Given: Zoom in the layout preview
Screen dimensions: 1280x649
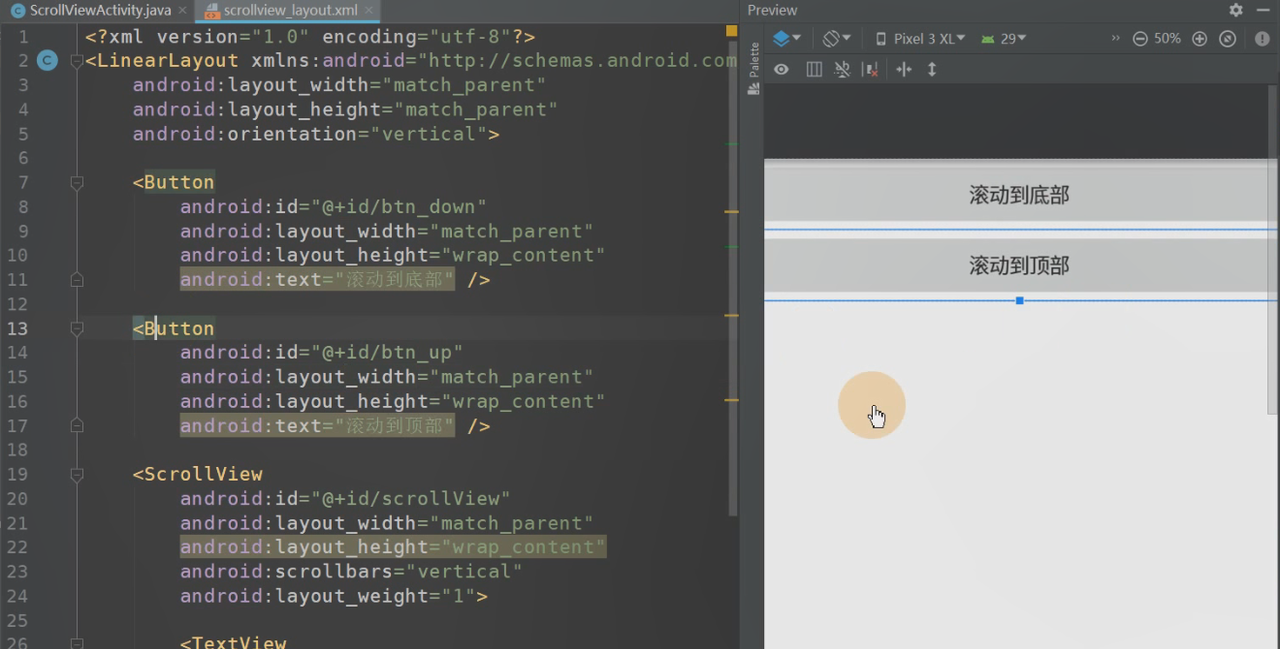Looking at the screenshot, I should click(1200, 38).
